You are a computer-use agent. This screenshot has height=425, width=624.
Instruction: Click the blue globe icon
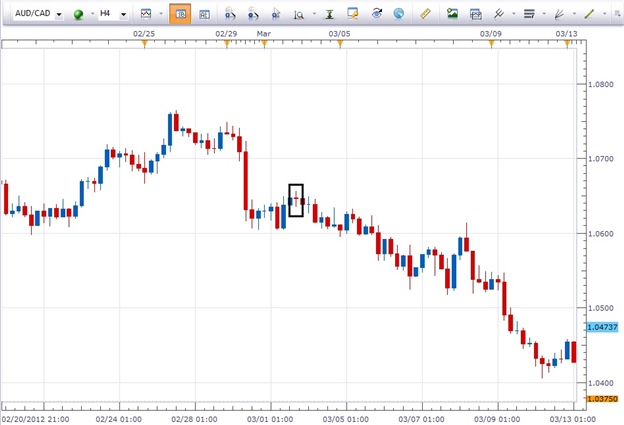399,14
